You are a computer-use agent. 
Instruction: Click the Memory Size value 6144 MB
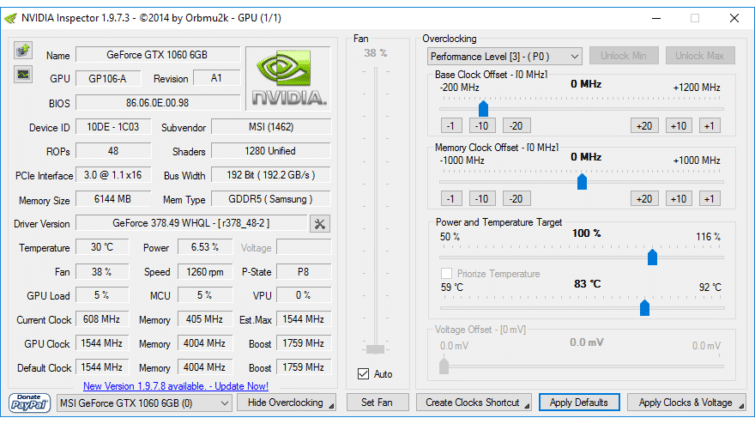113,199
